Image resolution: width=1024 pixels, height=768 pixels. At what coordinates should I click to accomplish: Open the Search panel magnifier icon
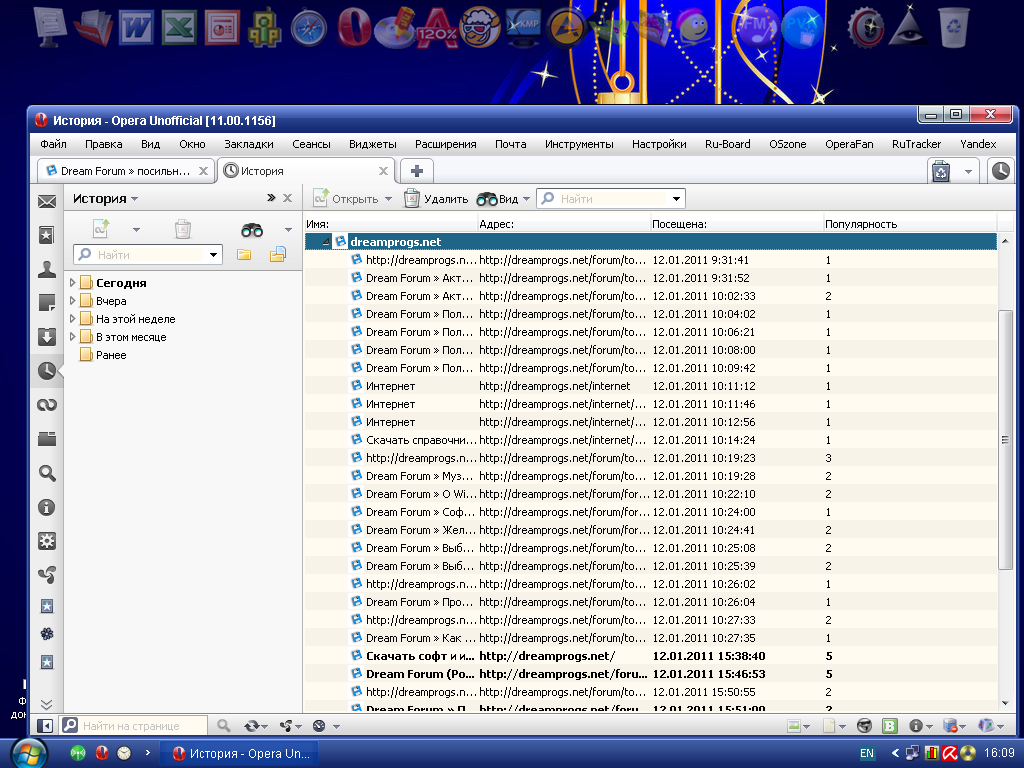click(46, 473)
